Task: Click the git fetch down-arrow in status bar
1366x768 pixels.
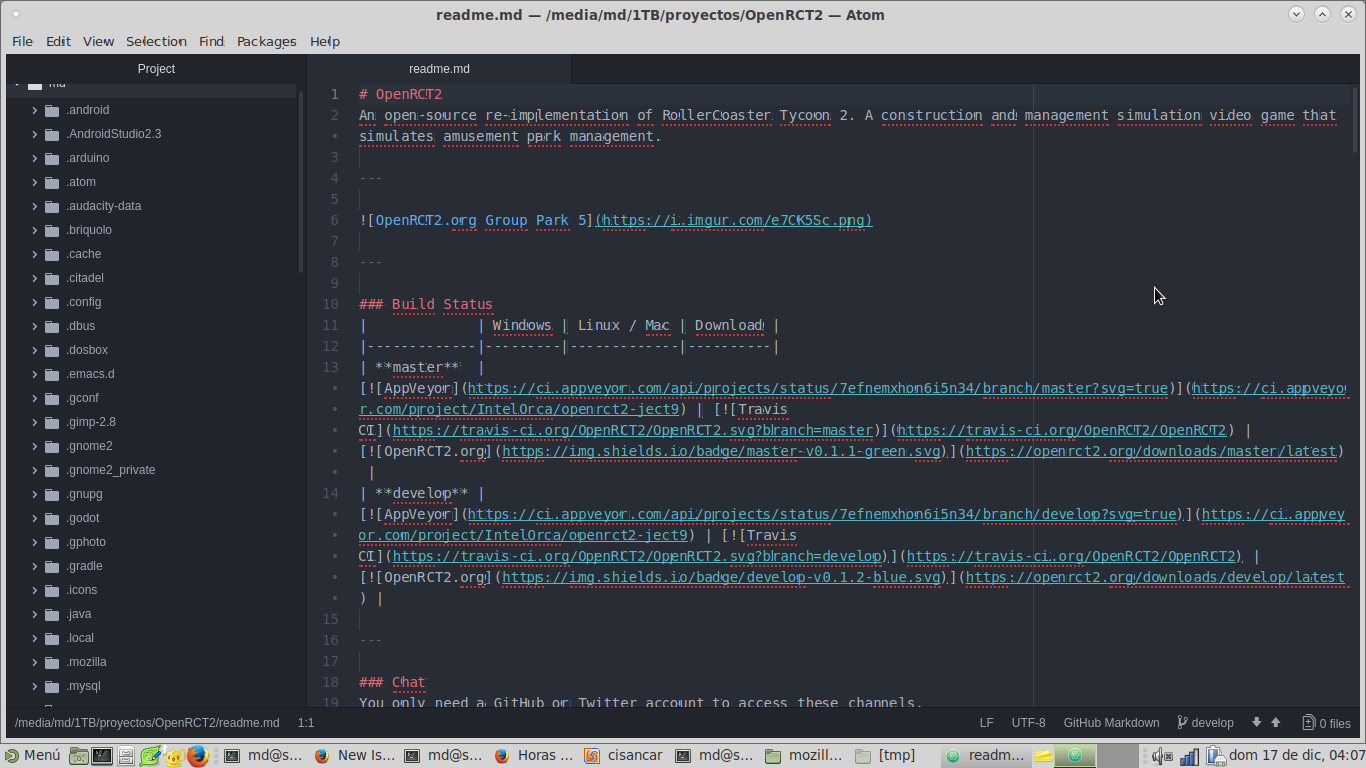Action: pyautogui.click(x=1257, y=723)
